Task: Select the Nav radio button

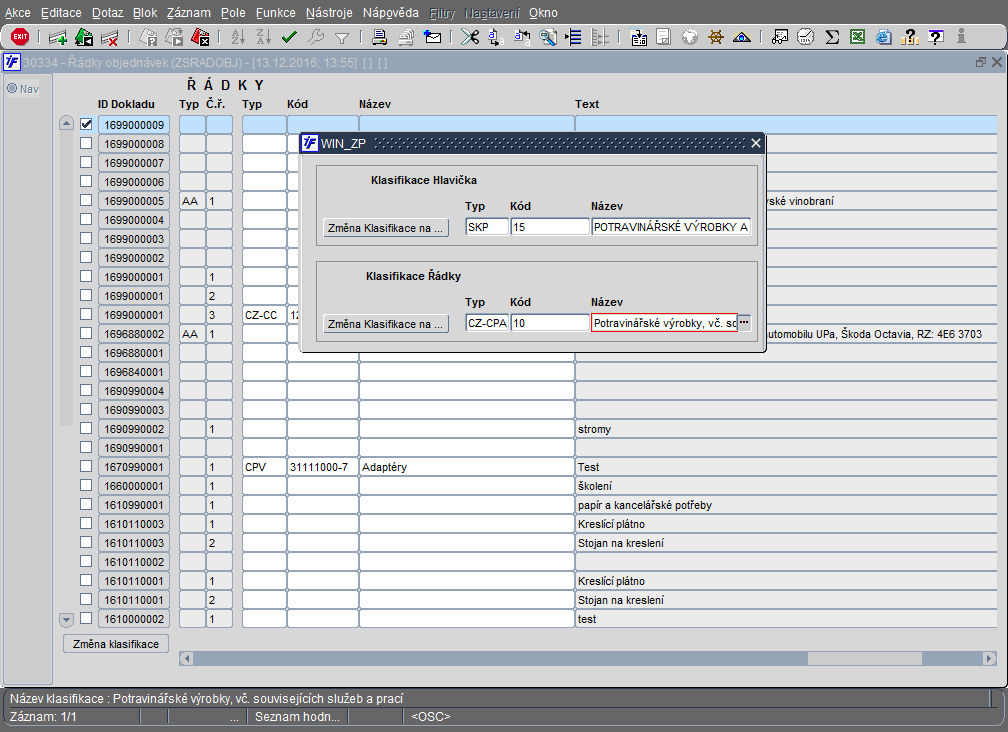Action: 13,88
